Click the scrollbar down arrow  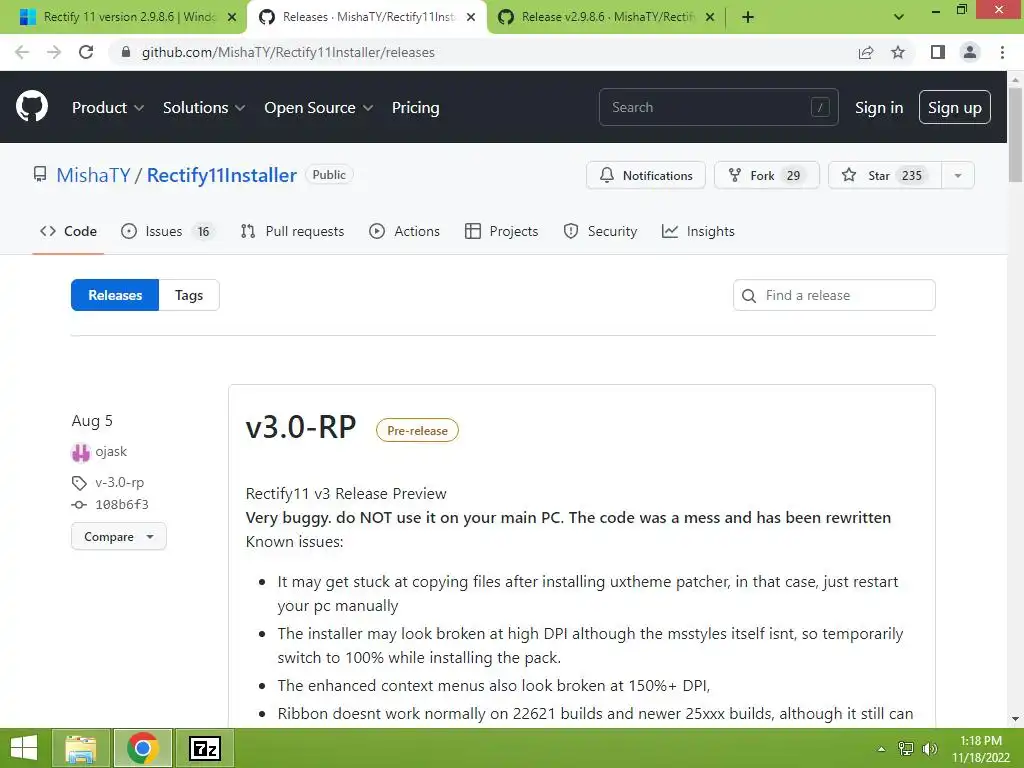click(x=1015, y=719)
